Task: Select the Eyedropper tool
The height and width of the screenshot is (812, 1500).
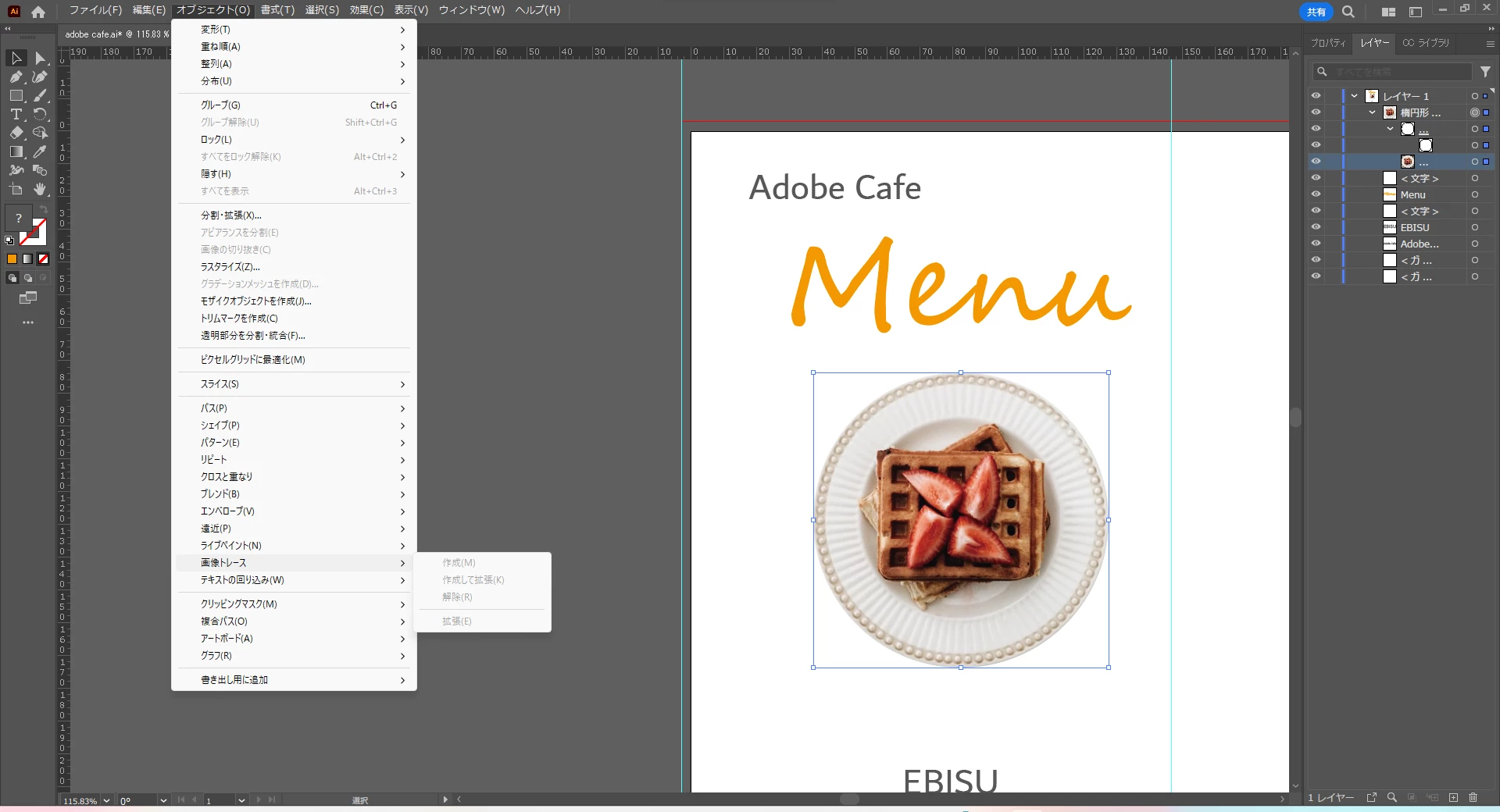Action: click(40, 152)
